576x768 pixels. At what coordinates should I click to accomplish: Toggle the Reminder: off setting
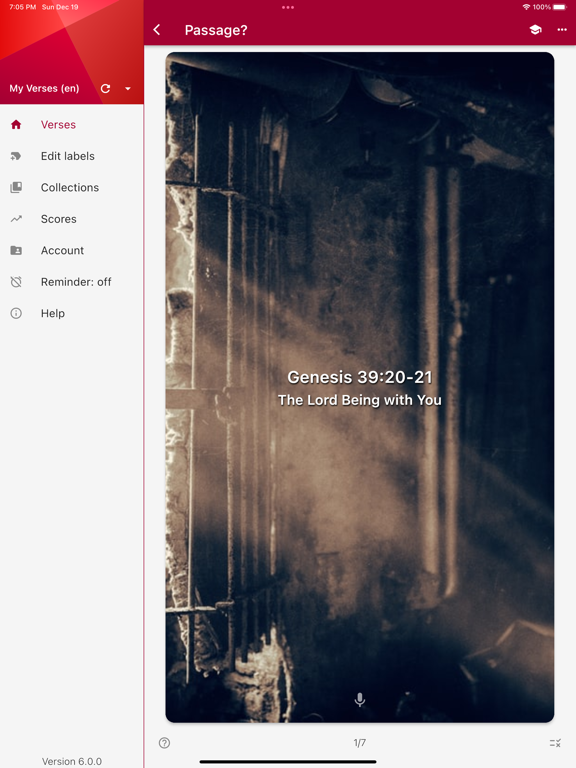[72, 282]
